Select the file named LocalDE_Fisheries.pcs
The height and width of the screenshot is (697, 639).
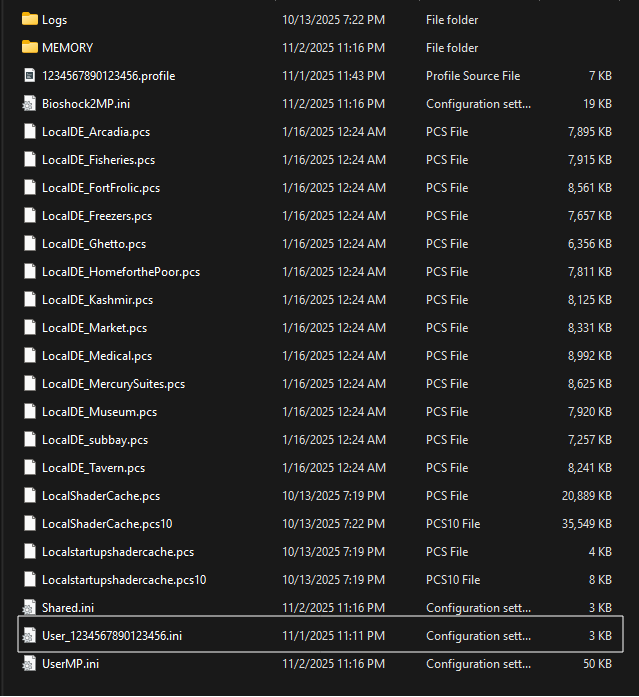click(x=98, y=159)
